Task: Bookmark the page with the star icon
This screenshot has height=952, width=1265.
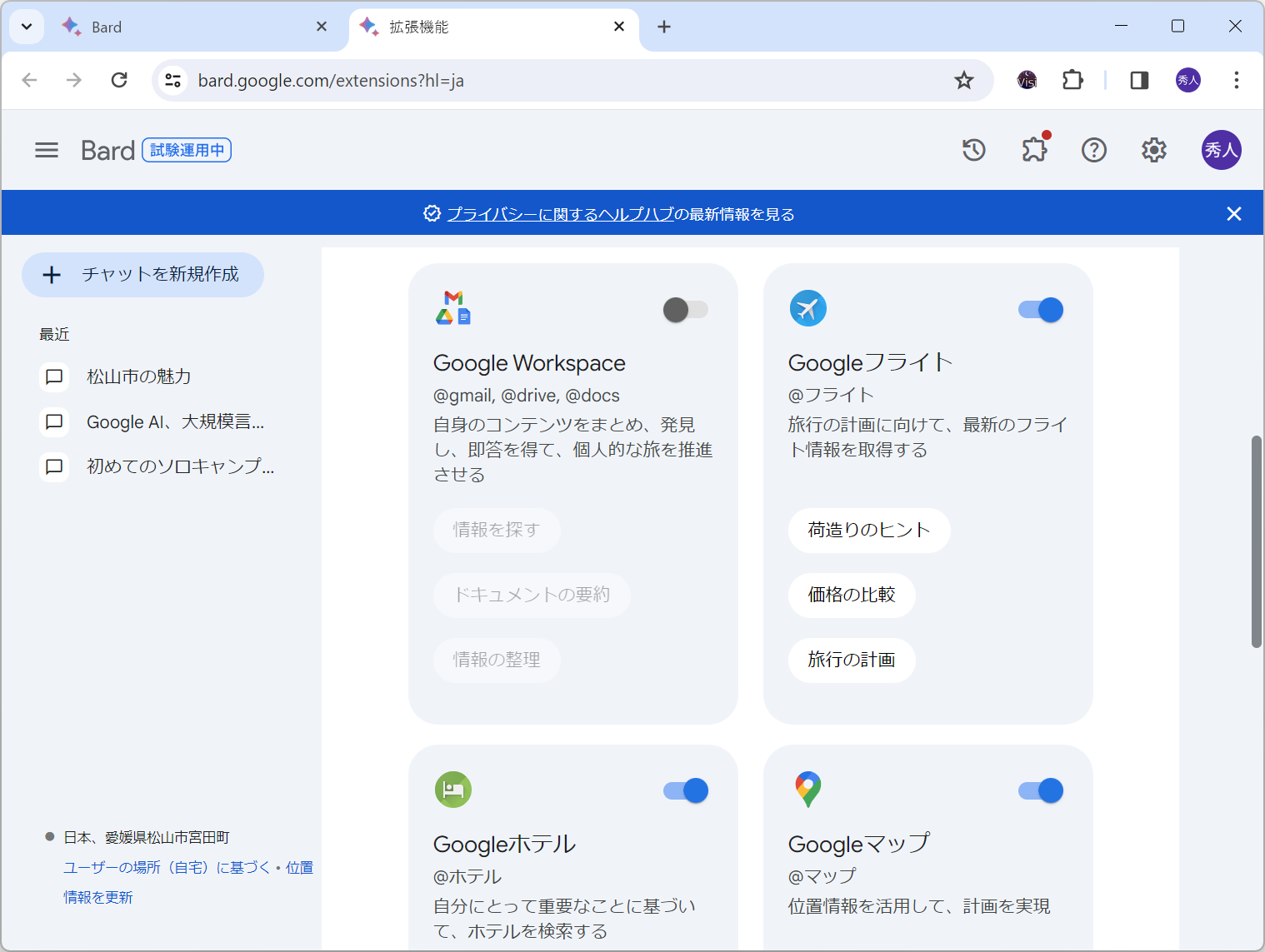Action: pyautogui.click(x=963, y=80)
